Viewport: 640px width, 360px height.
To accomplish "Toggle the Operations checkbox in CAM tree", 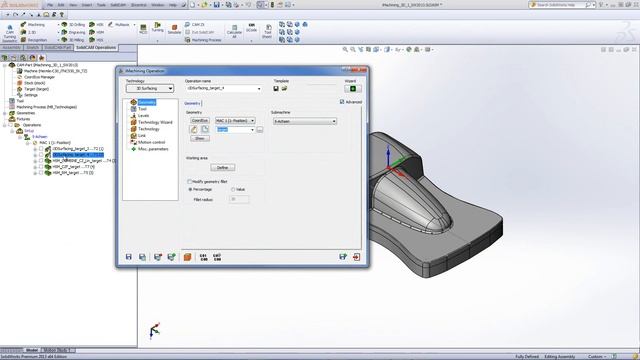I will pos(11,125).
